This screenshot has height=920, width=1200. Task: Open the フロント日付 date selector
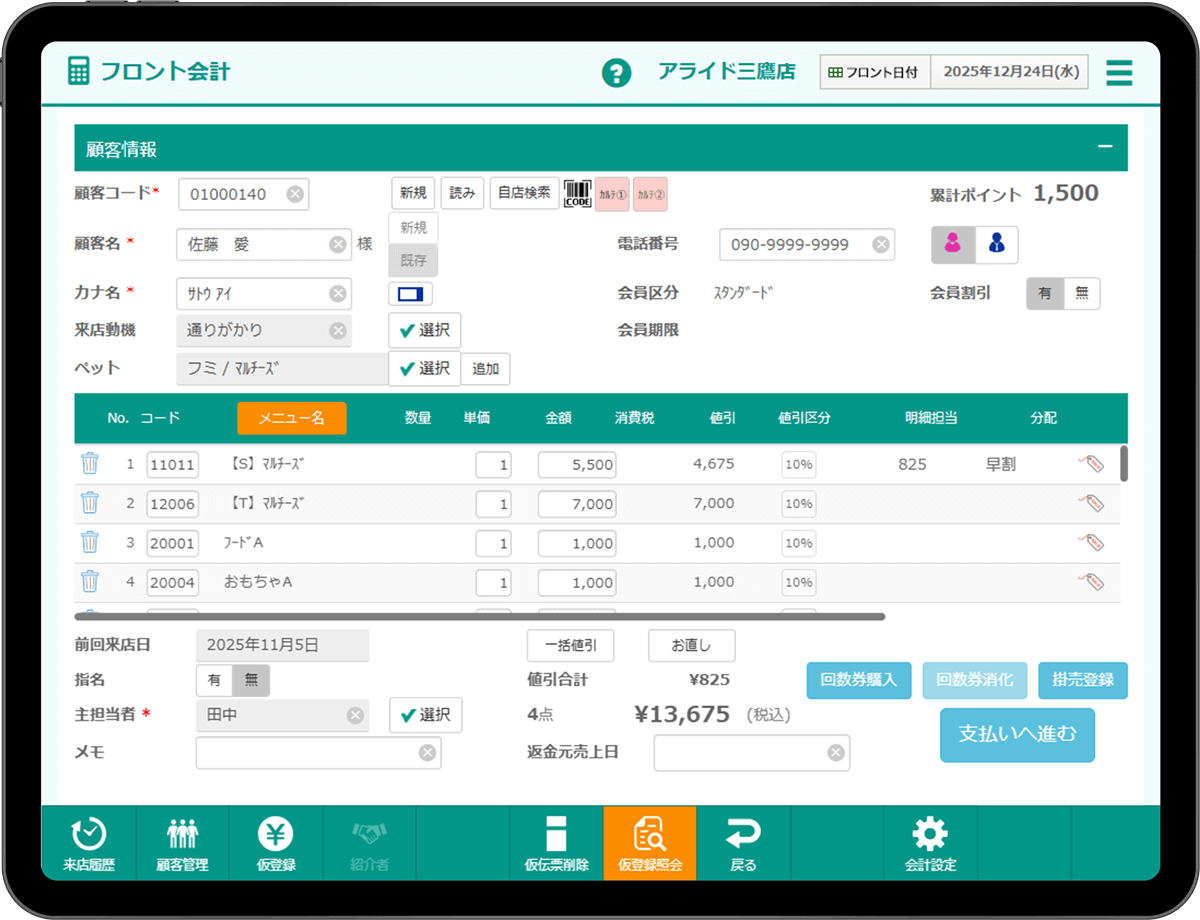(x=875, y=72)
